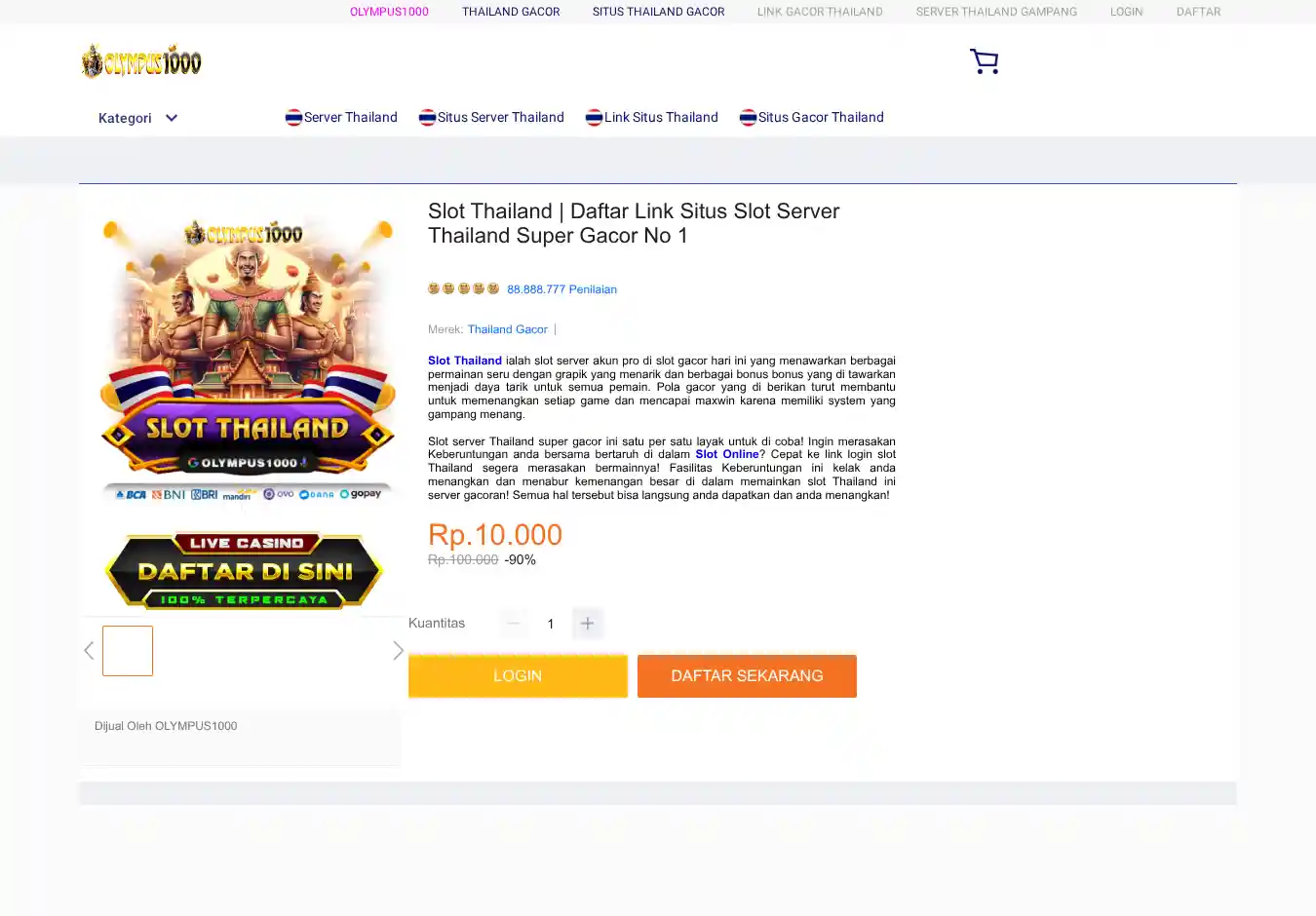1316x916 pixels.
Task: Click the quantity input field
Action: point(551,624)
